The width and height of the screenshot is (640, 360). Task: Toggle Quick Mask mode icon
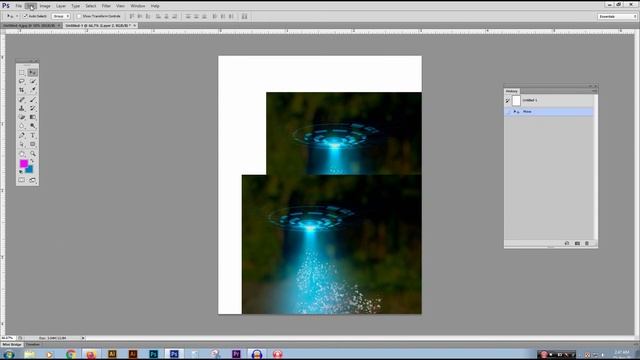(22, 180)
